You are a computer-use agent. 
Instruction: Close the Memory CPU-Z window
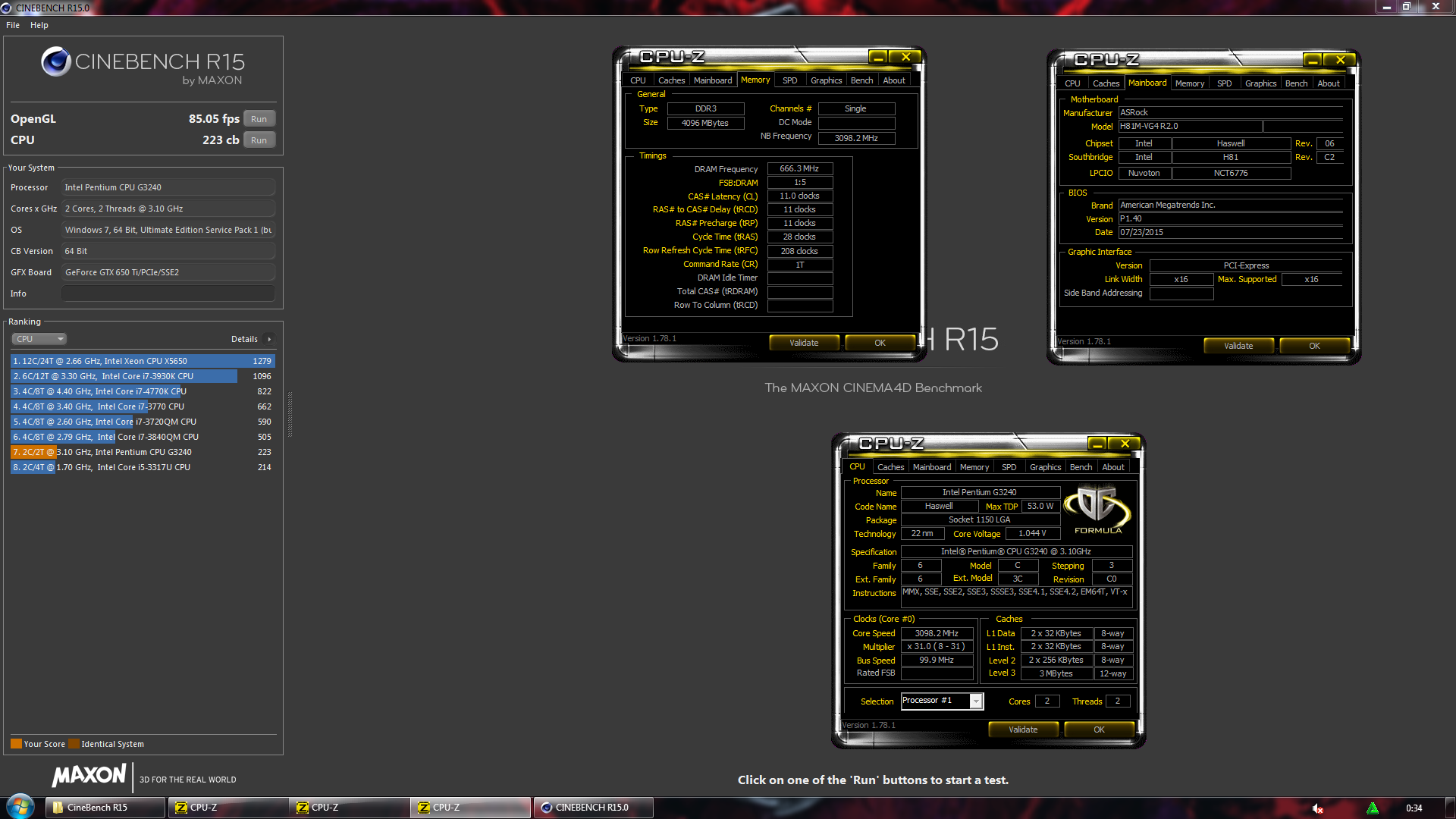tap(905, 57)
